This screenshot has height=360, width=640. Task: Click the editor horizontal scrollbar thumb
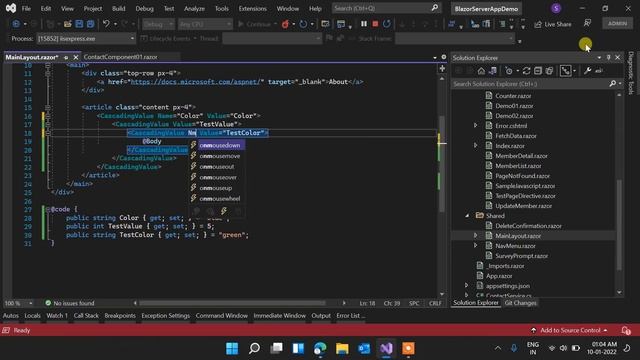[233, 303]
